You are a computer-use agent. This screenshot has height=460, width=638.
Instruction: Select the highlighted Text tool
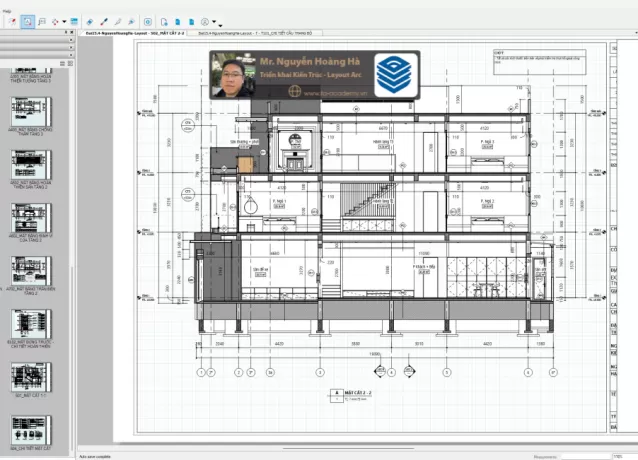tap(28, 22)
